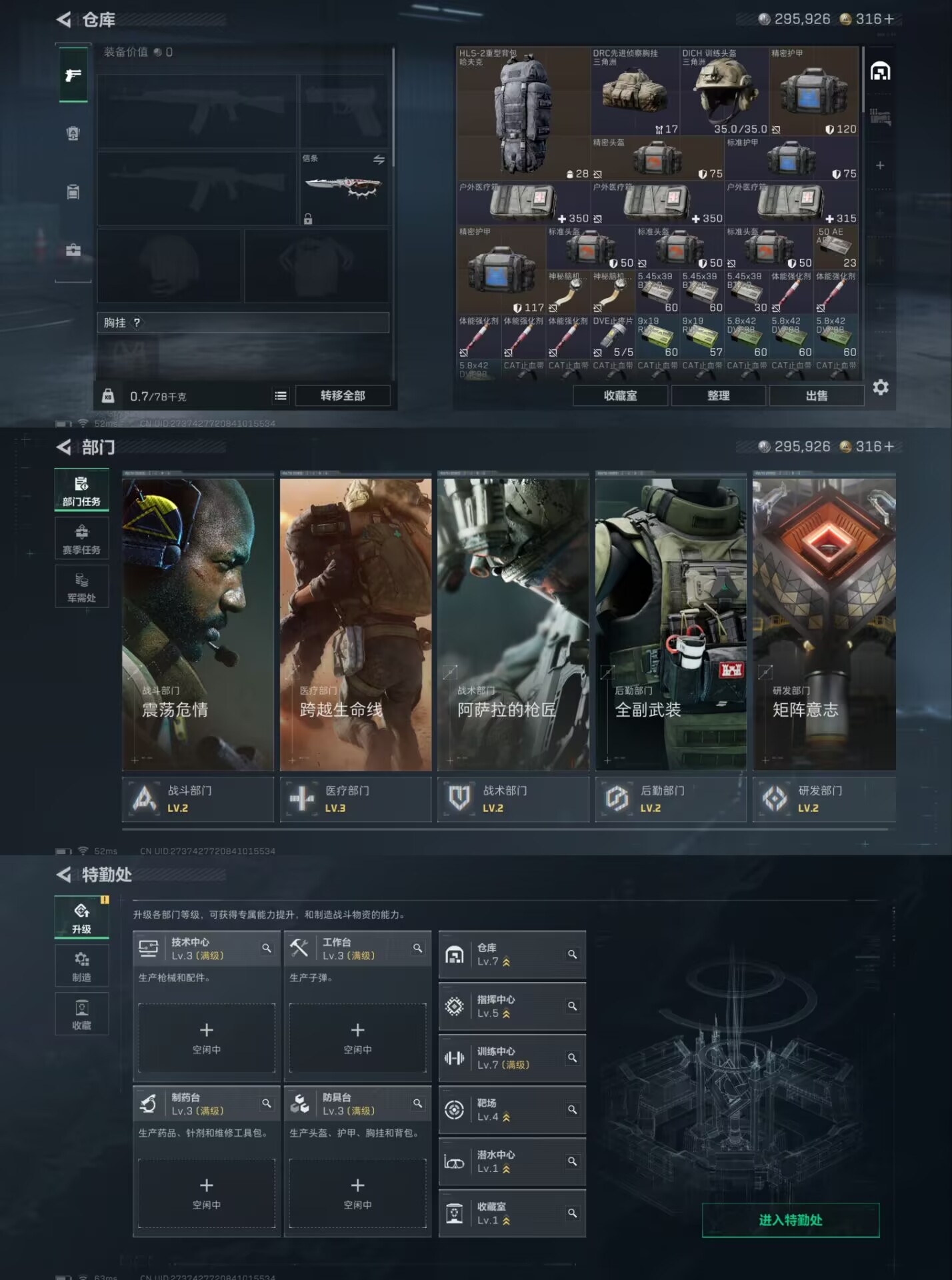Toggle the swap arrows in the 信条 slot

coord(379,159)
